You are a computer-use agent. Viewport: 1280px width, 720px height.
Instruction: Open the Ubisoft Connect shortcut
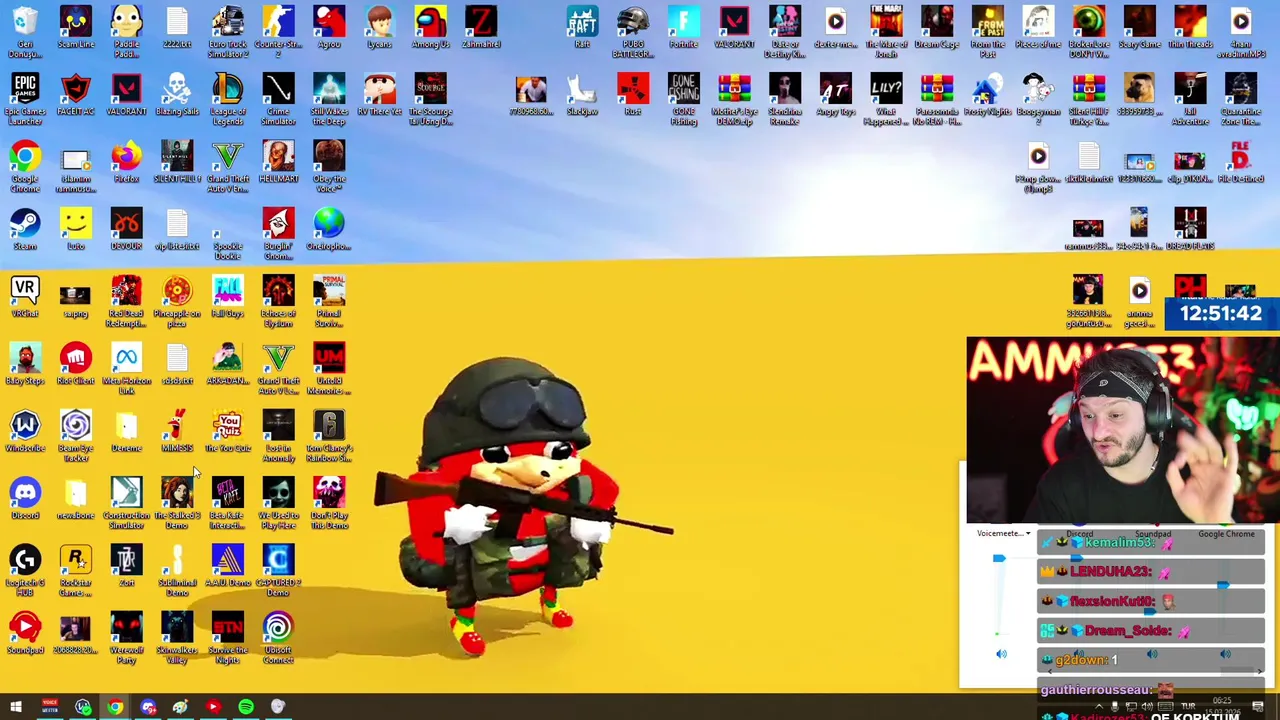pos(279,638)
